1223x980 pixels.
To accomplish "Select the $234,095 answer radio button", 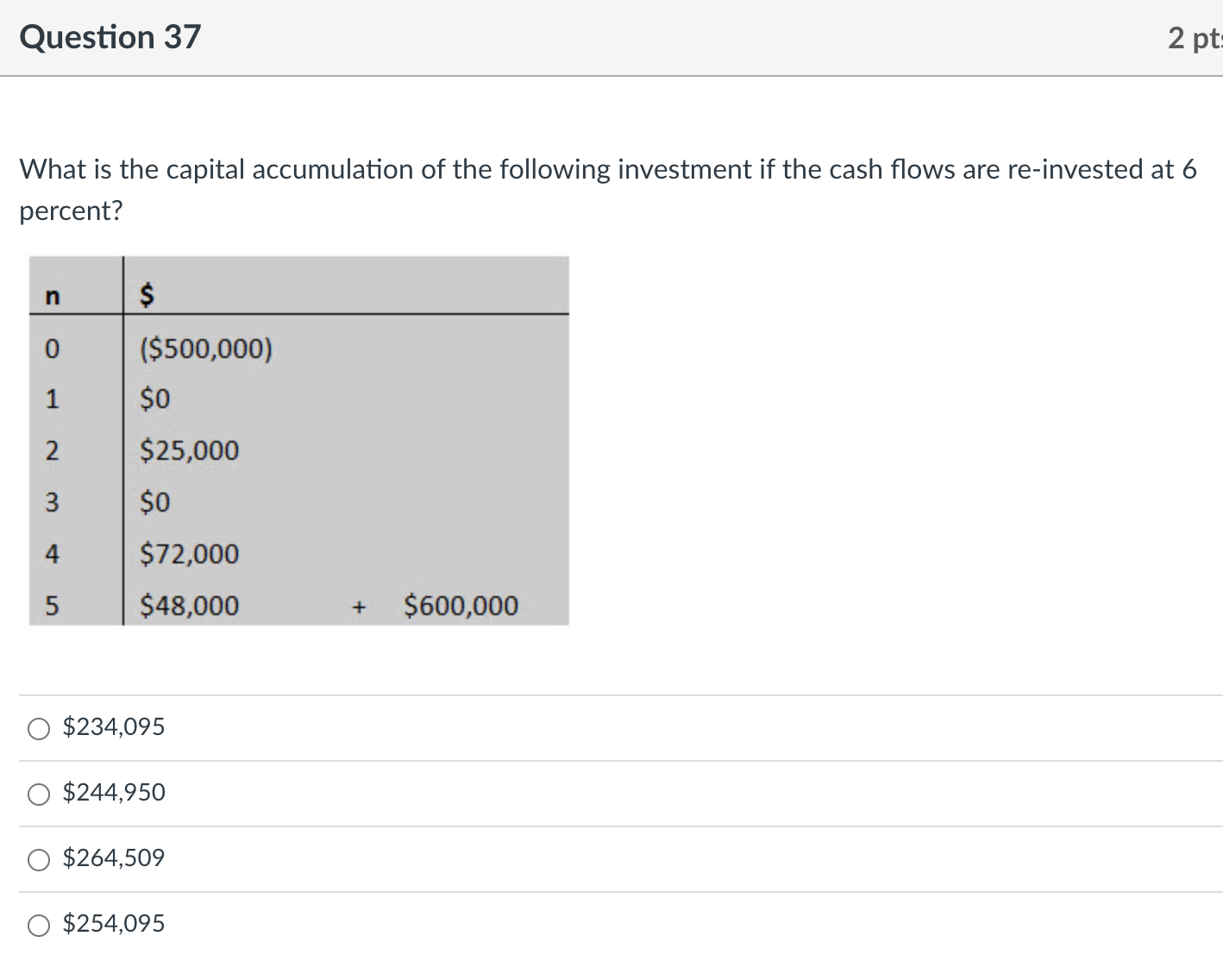I will click(39, 729).
